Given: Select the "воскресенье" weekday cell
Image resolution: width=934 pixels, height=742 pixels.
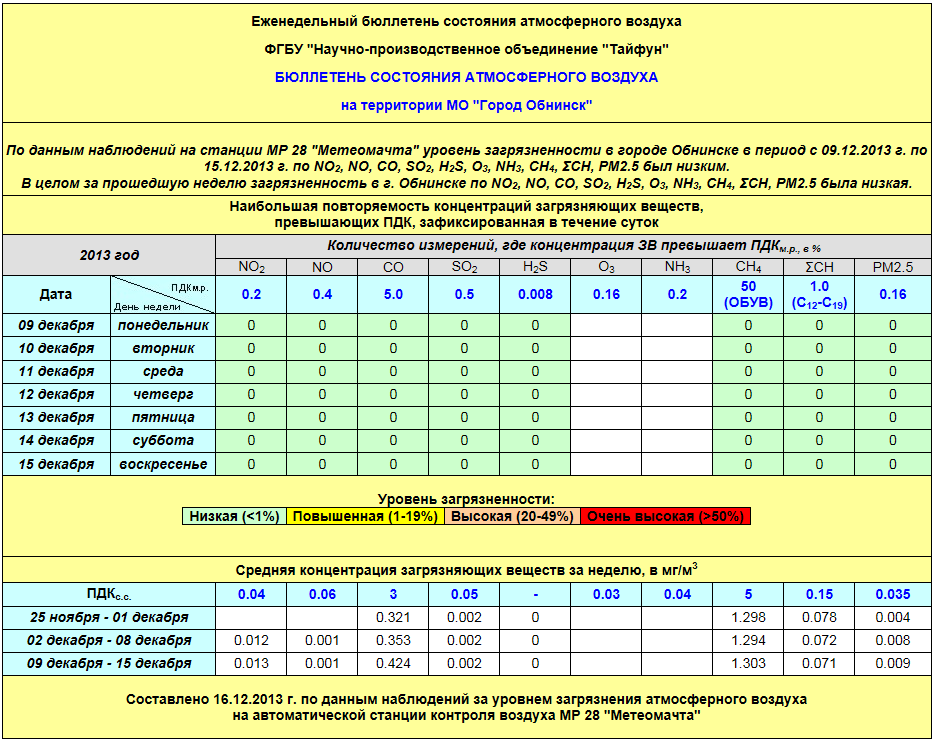Looking at the screenshot, I should (x=163, y=464).
